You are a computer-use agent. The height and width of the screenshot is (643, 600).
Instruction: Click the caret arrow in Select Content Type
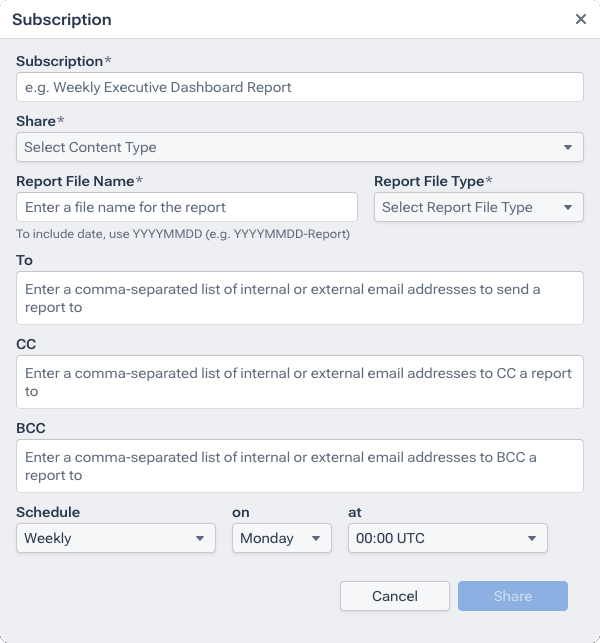pyautogui.click(x=568, y=147)
